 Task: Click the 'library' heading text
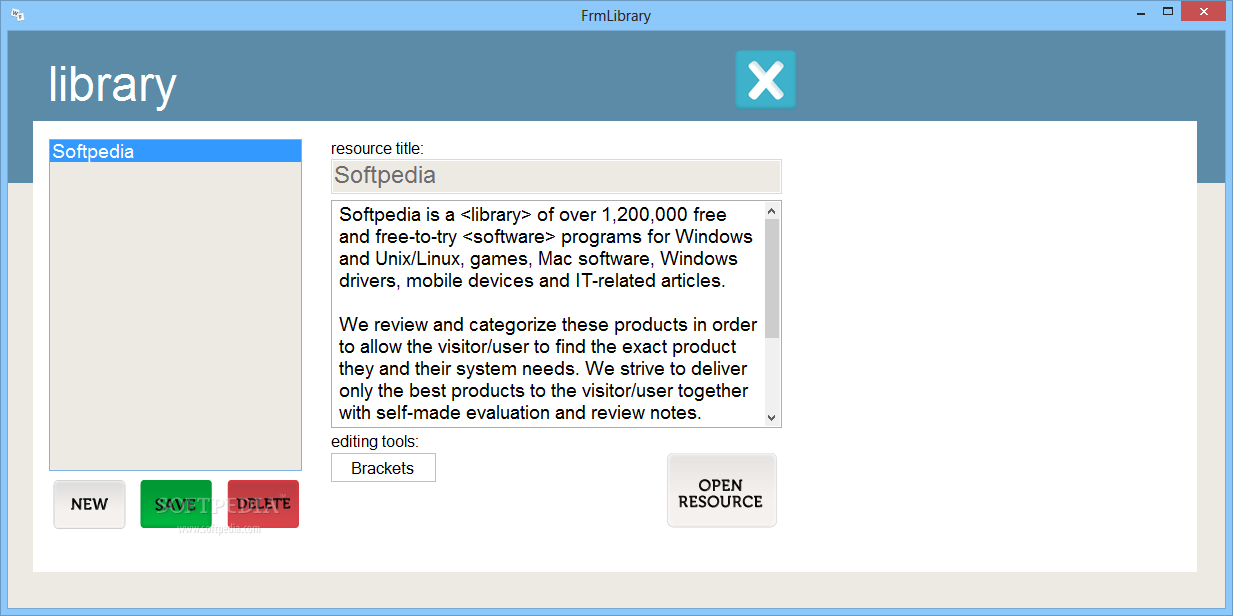112,84
